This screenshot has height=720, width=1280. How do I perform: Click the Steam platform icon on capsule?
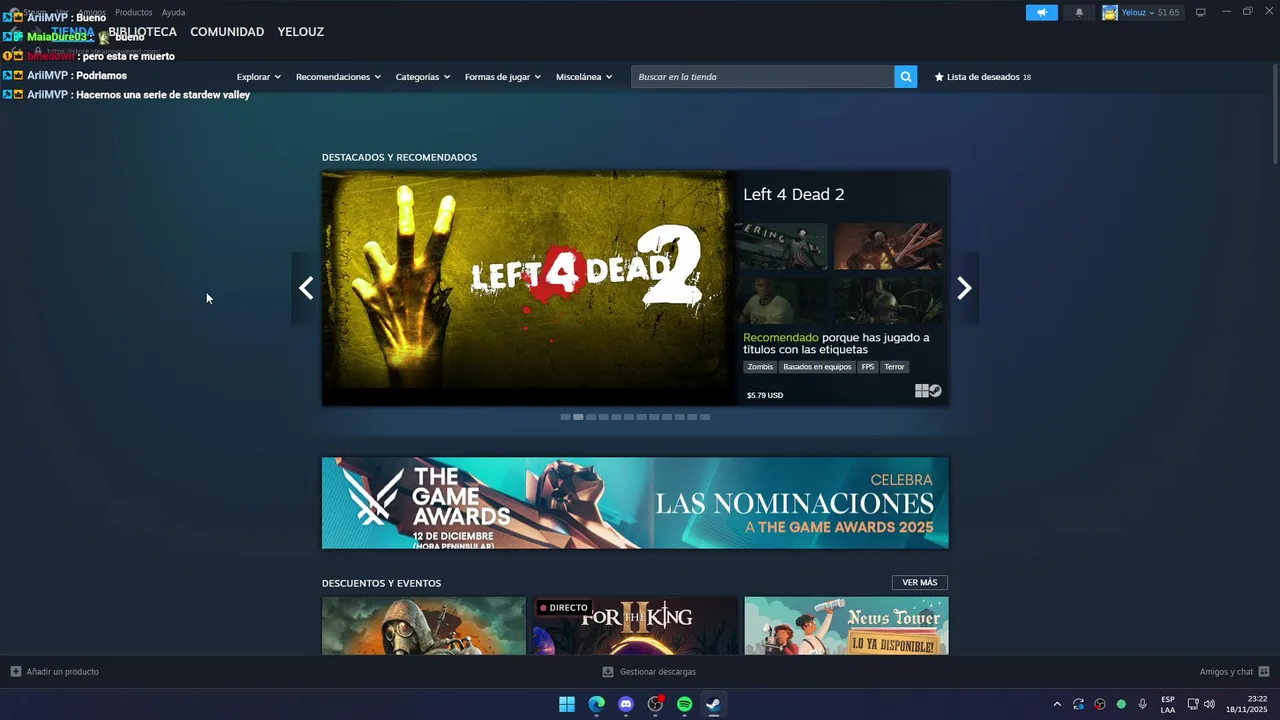(935, 391)
